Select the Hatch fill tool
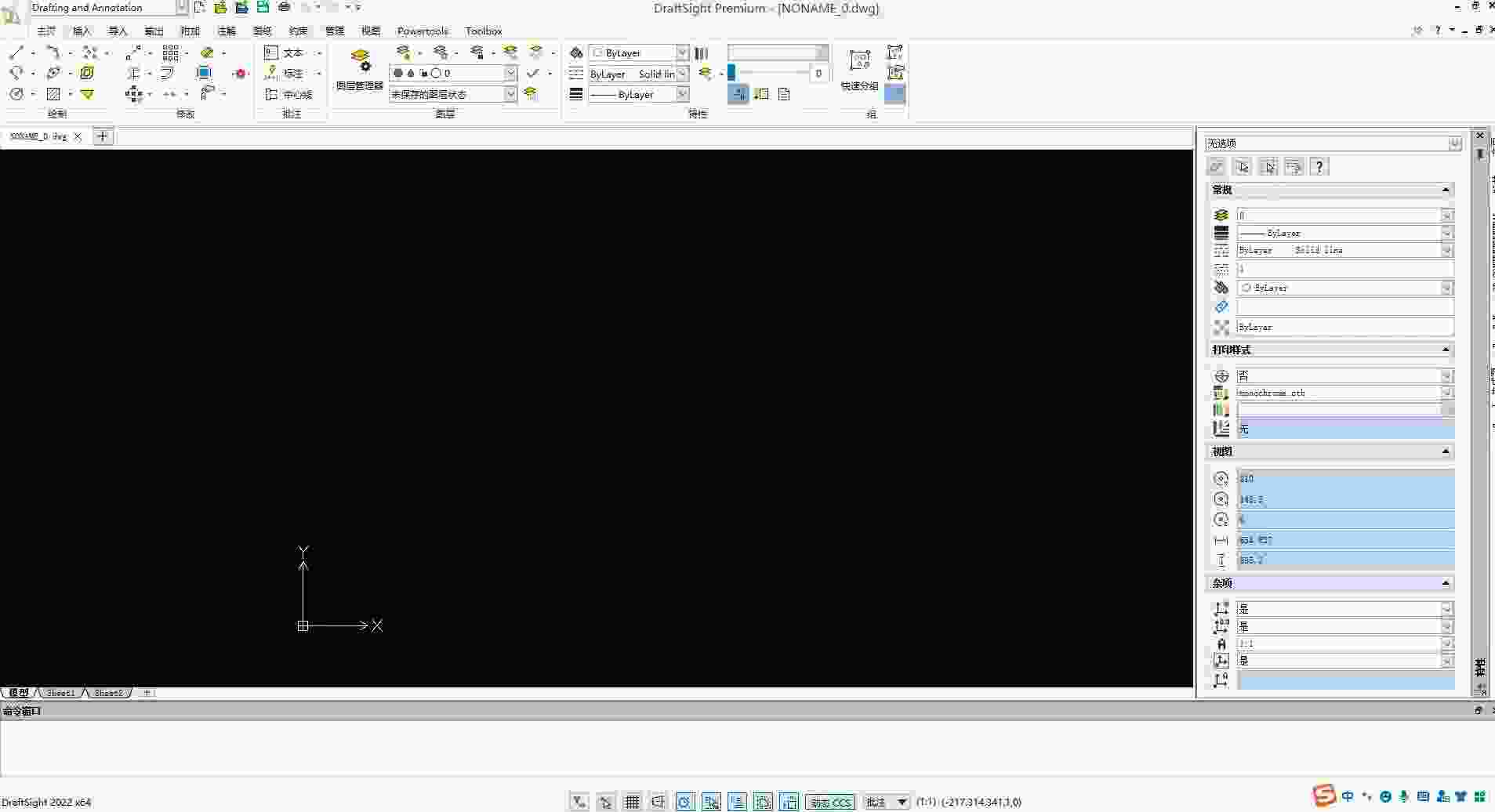 53,94
